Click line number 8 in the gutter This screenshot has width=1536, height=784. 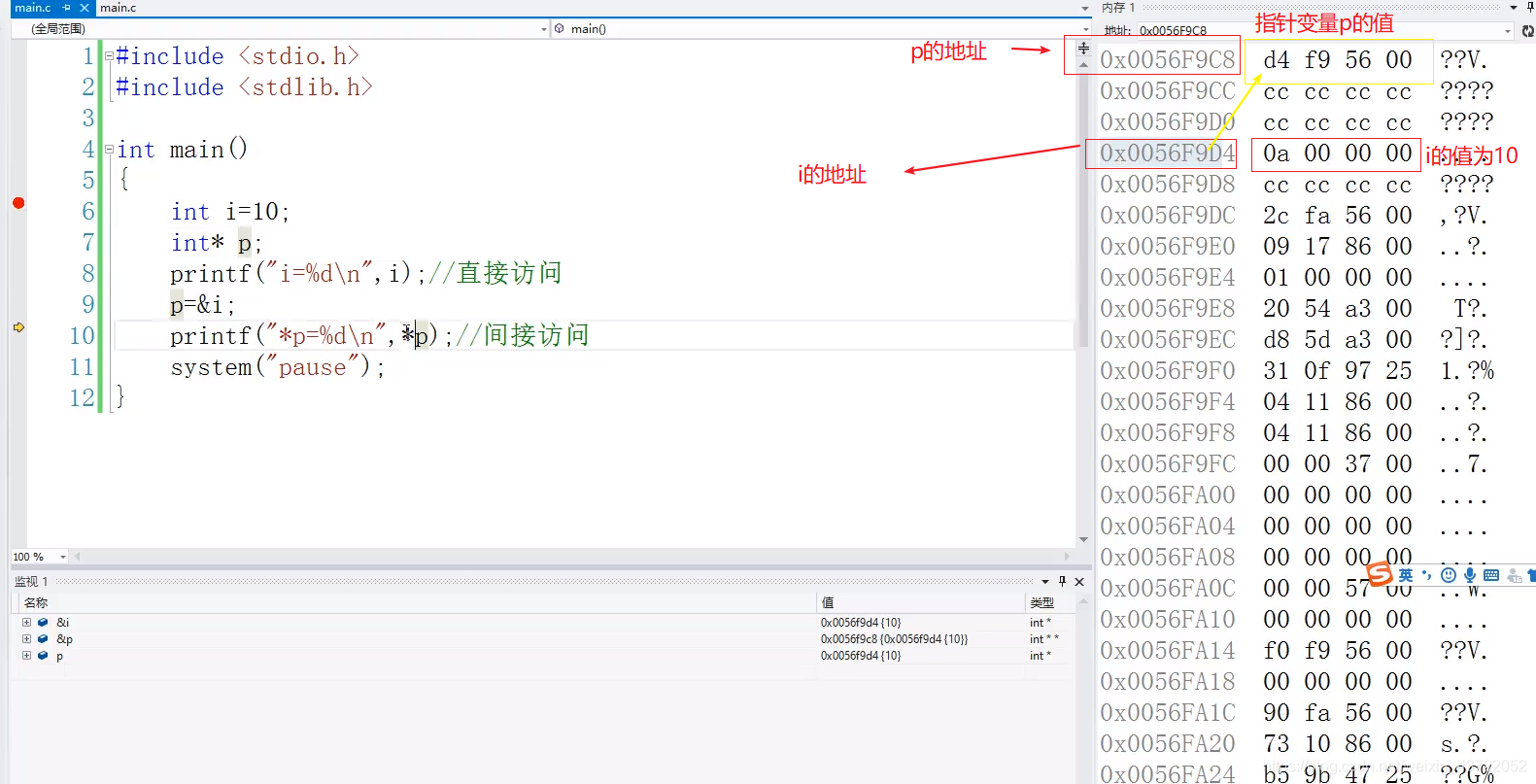(x=88, y=274)
